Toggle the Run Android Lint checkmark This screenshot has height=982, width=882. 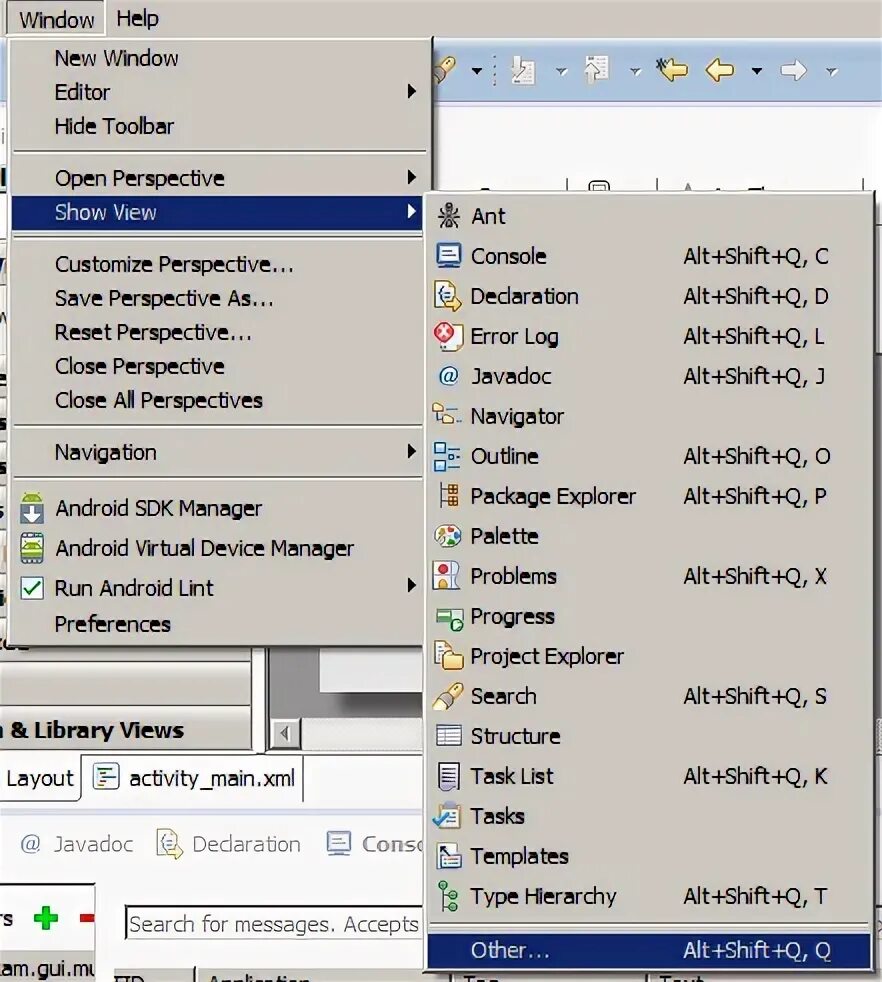point(32,588)
